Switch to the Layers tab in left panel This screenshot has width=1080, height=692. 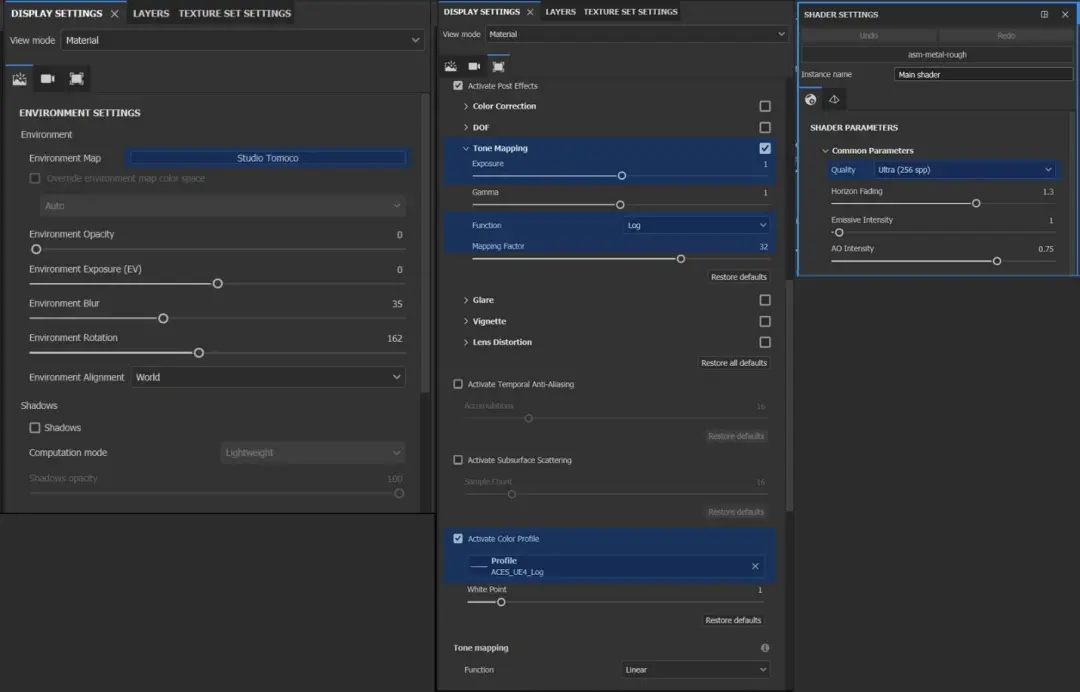151,14
